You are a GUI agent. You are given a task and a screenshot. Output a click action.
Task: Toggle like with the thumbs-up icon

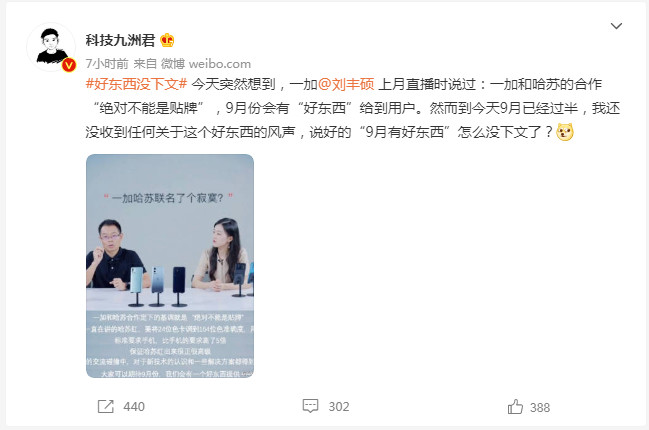tap(515, 407)
